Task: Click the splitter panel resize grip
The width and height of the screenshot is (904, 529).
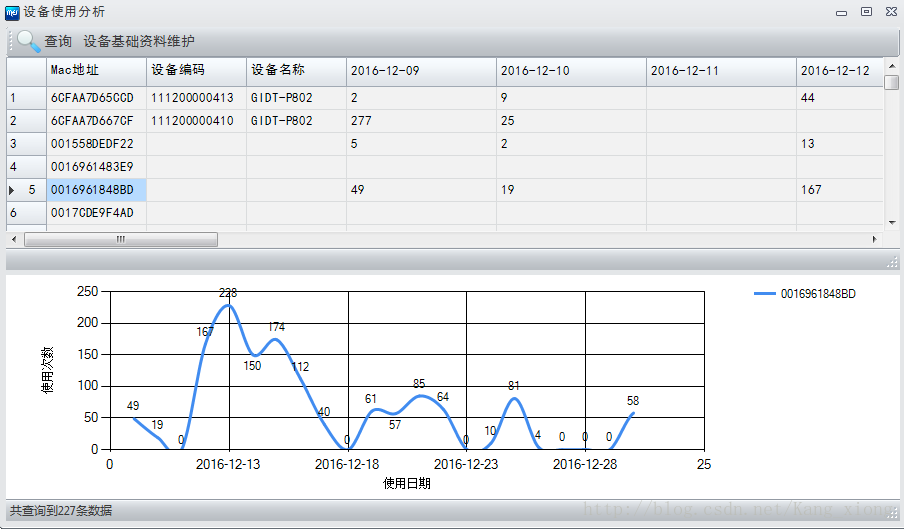Action: coord(892,262)
